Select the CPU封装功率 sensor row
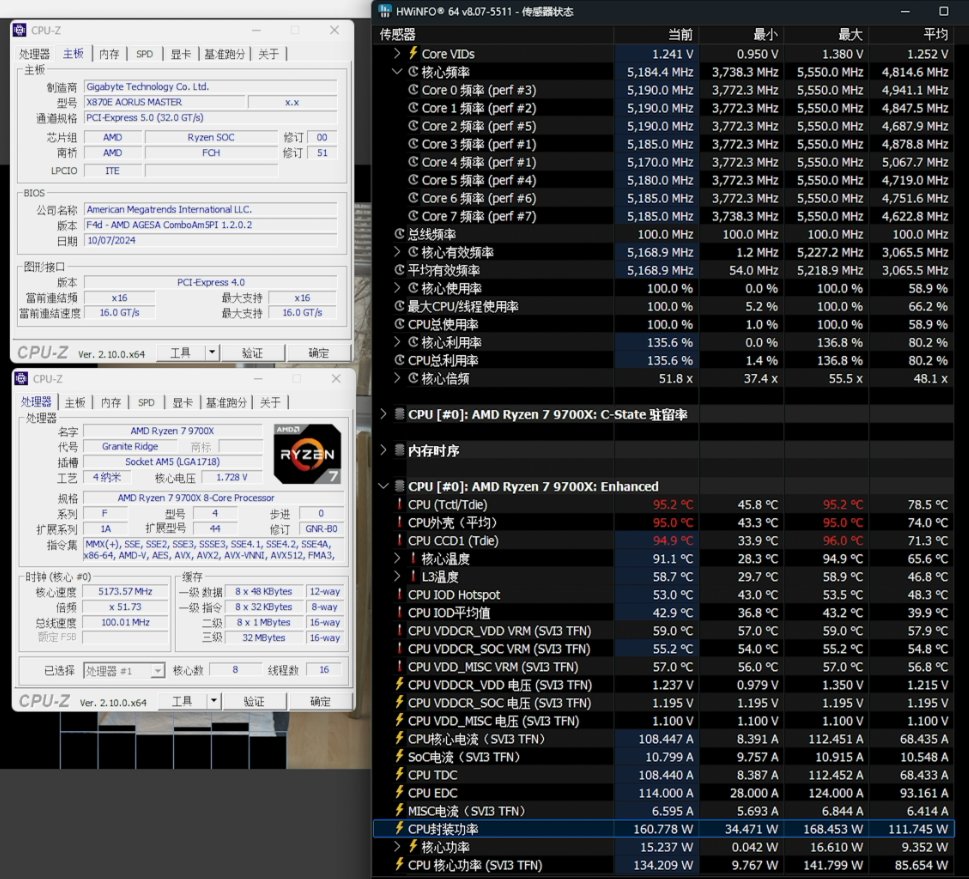 point(664,829)
